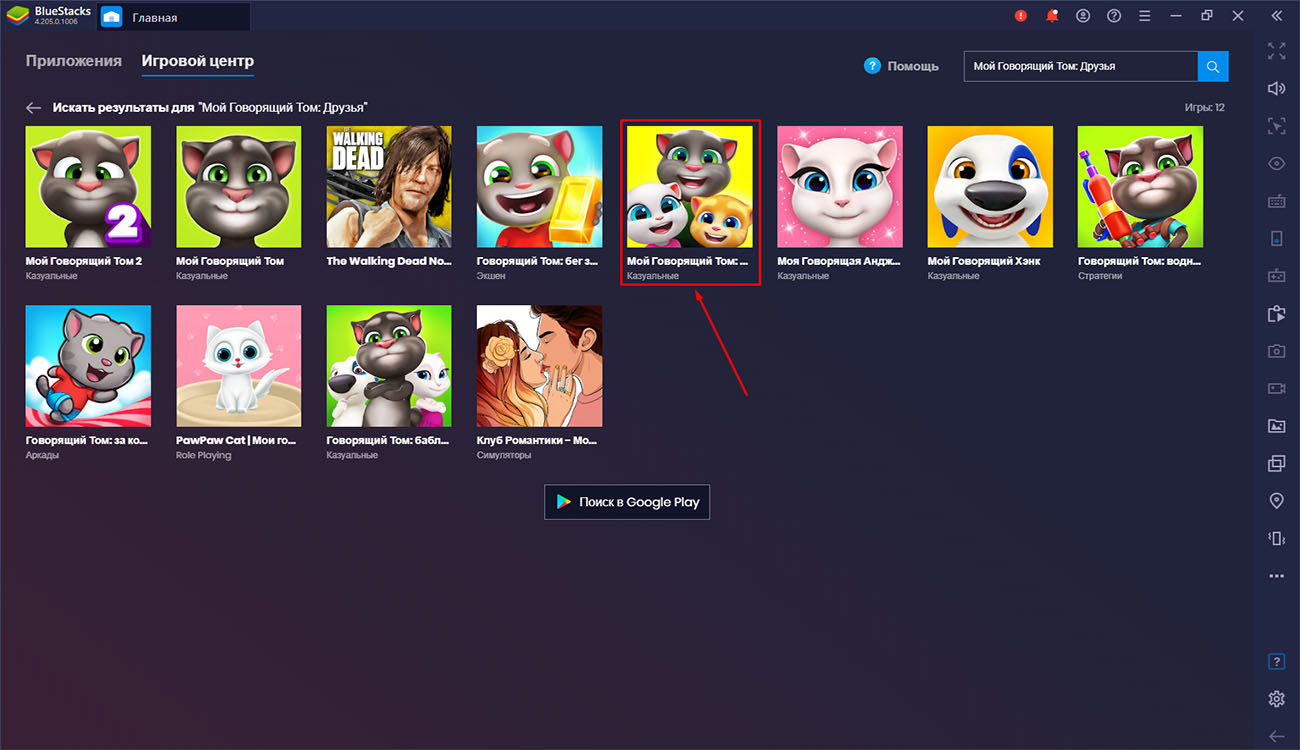Open settings via the gear icon
This screenshot has width=1300, height=750.
tap(1276, 699)
